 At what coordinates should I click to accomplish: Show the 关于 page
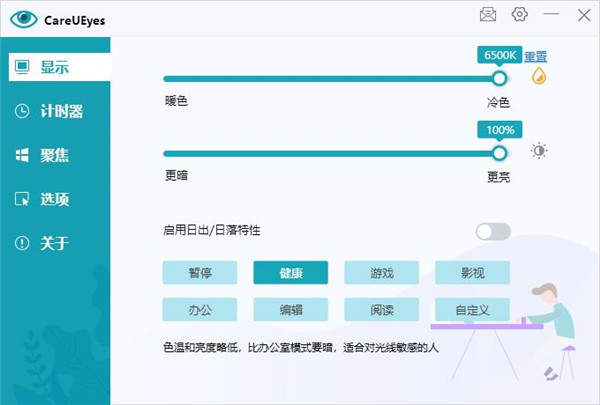(x=54, y=243)
